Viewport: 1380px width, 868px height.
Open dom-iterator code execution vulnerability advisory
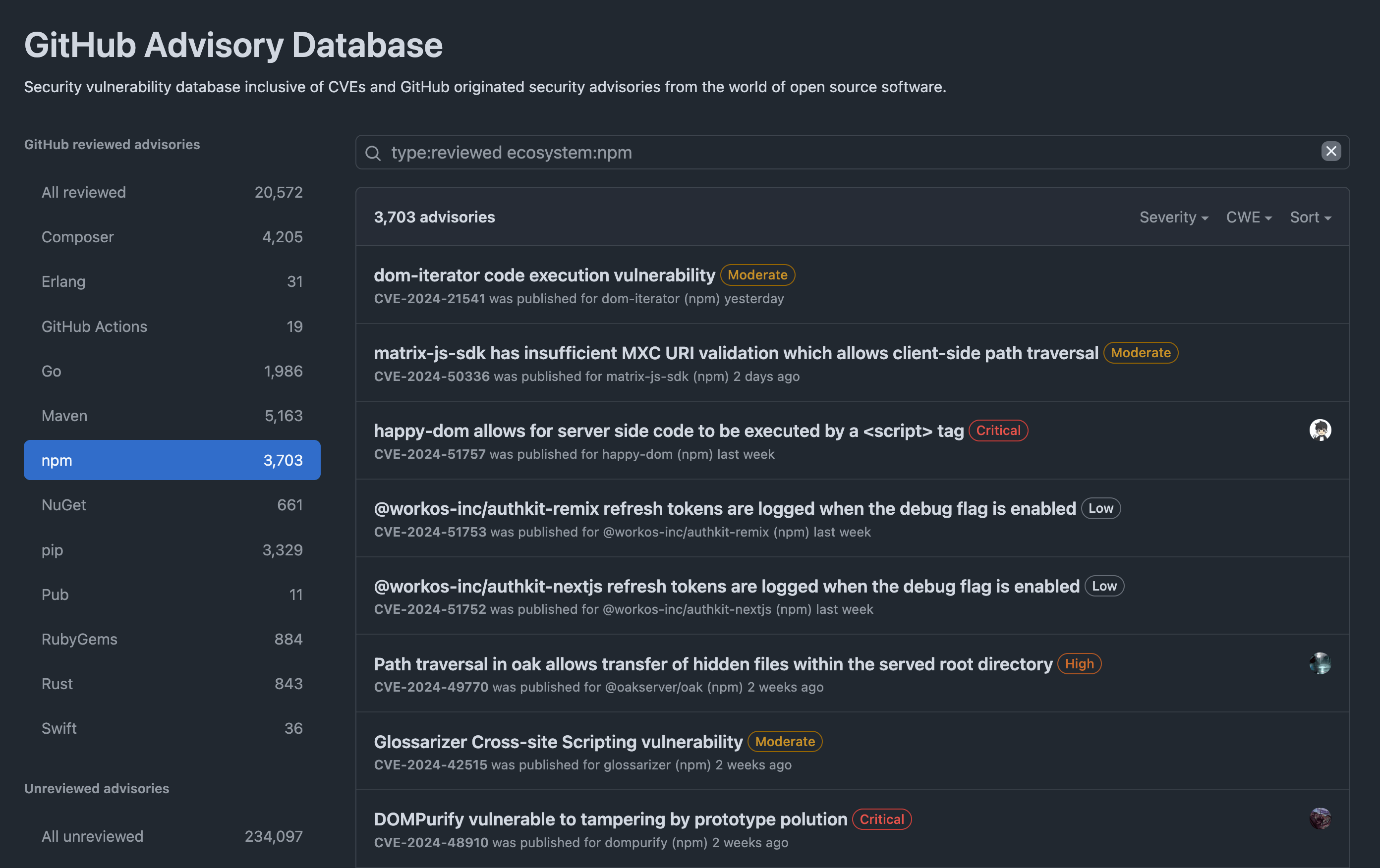544,275
